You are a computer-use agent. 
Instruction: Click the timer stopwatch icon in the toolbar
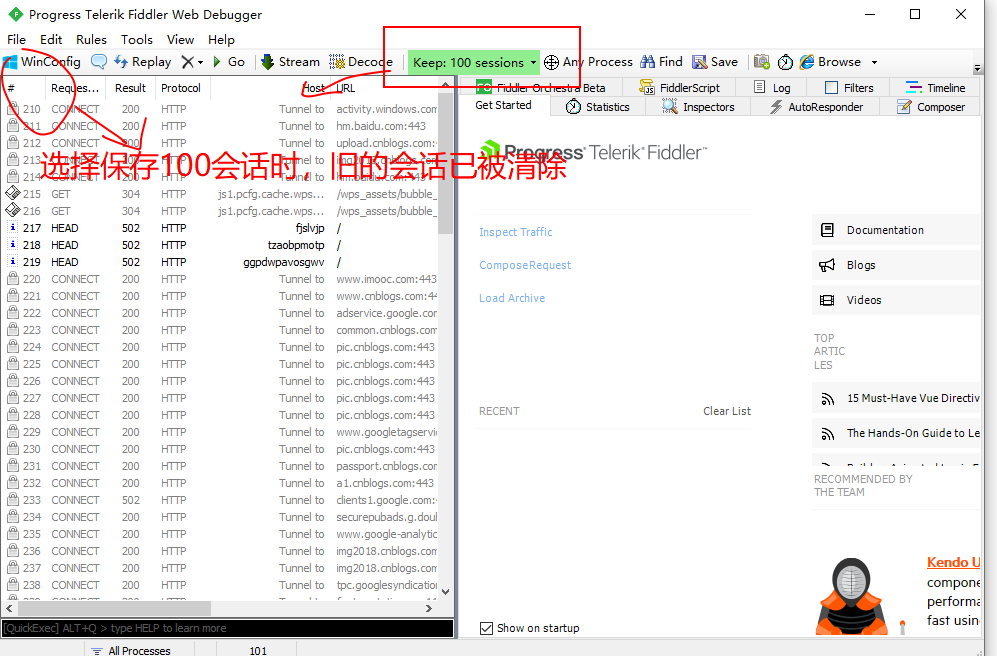[x=785, y=62]
